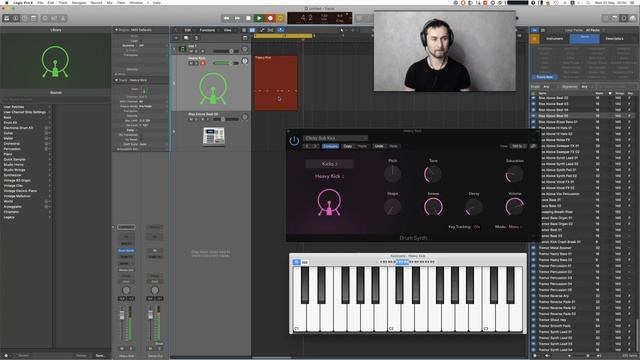Start playback with the green Play button
The height and width of the screenshot is (360, 640).
pos(259,18)
